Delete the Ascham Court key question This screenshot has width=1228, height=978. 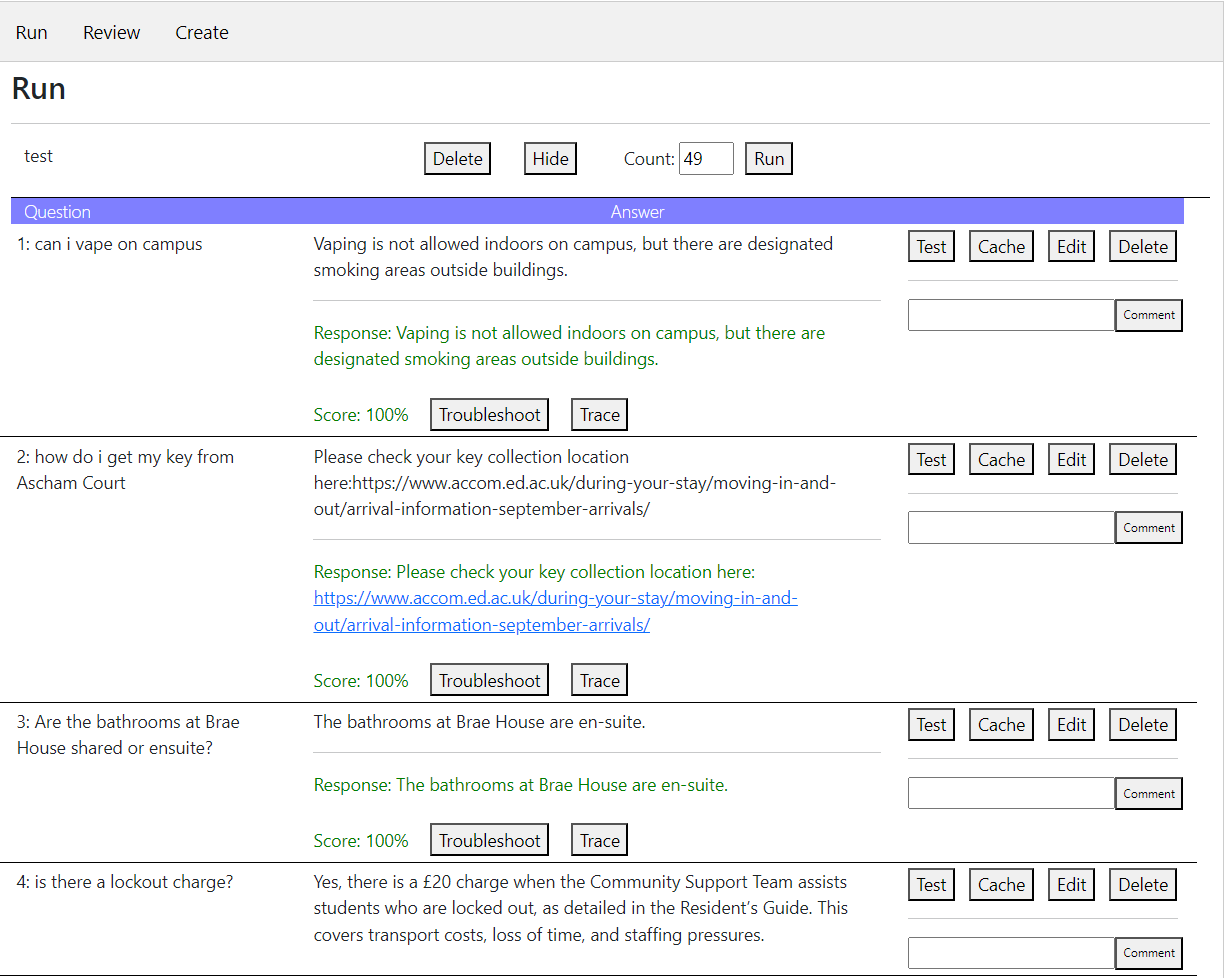(1142, 460)
